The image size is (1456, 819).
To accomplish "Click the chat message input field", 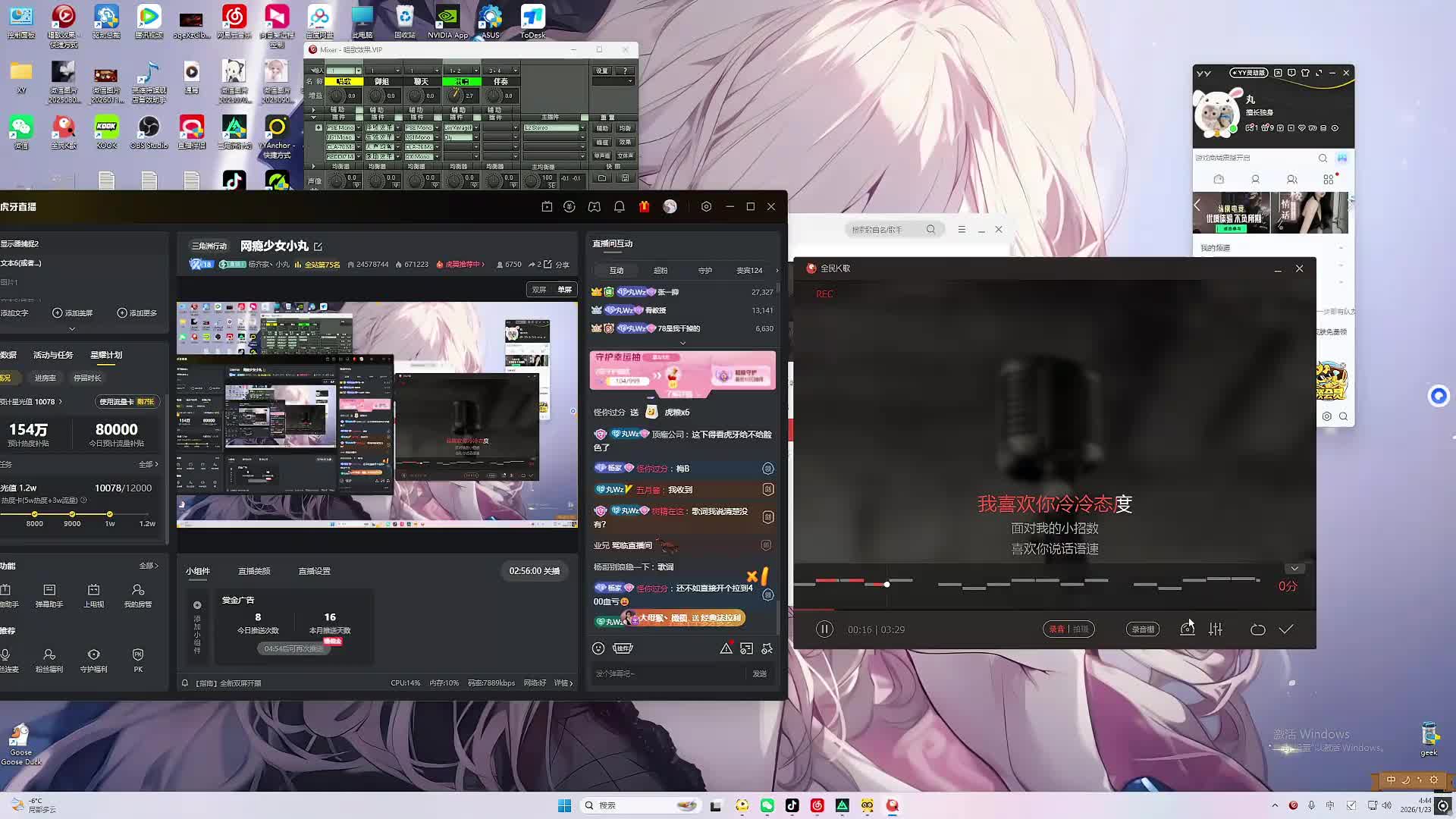I will click(x=667, y=673).
